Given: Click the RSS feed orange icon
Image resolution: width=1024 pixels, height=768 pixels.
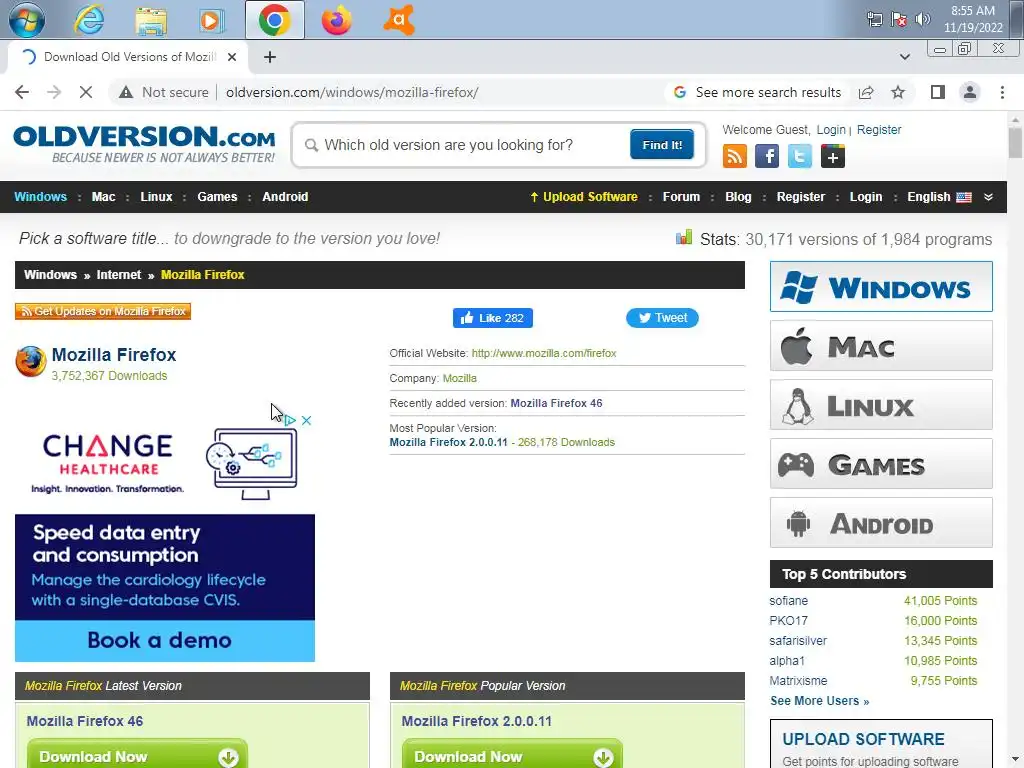Looking at the screenshot, I should (x=735, y=156).
